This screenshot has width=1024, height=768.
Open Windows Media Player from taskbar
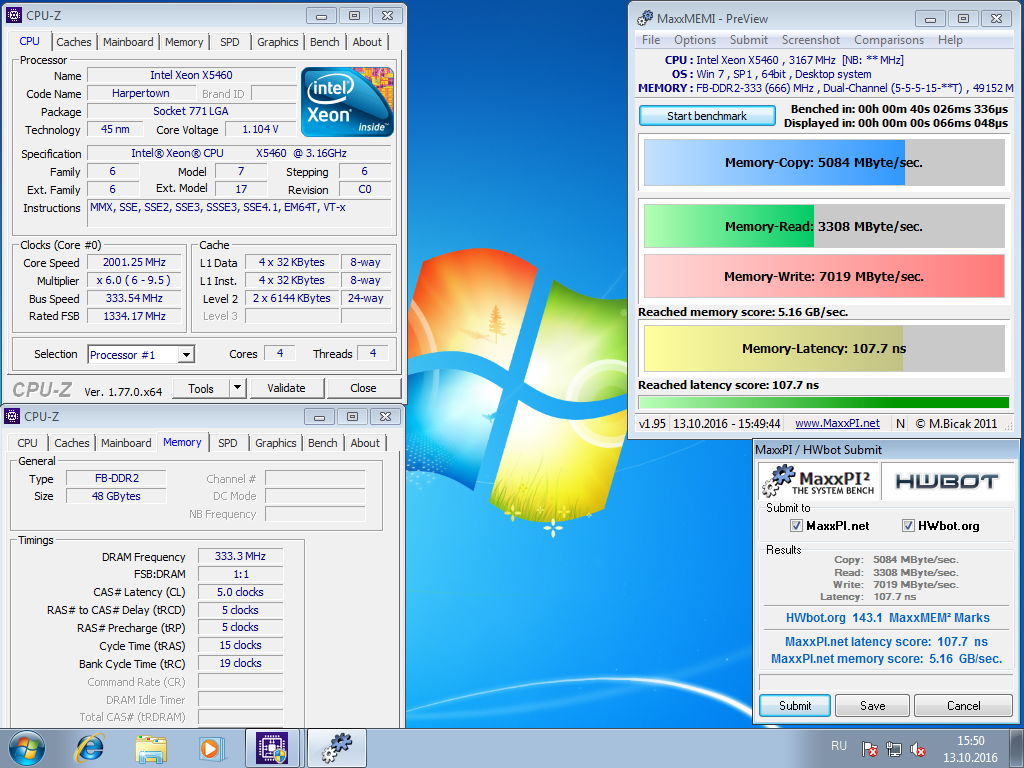pos(212,748)
